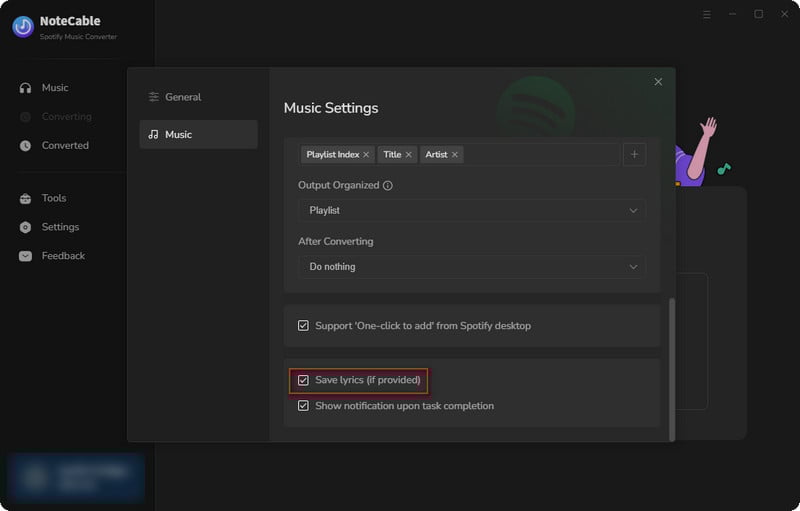Toggle Show notification upon task completion

(303, 406)
